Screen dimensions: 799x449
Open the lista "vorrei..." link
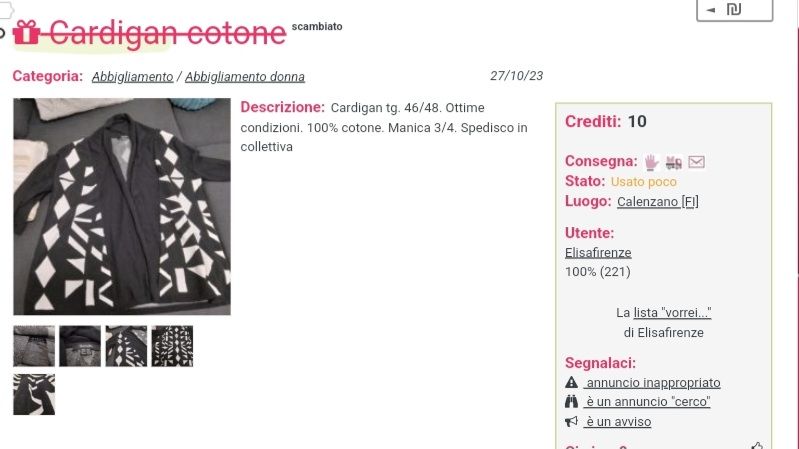[x=672, y=312]
